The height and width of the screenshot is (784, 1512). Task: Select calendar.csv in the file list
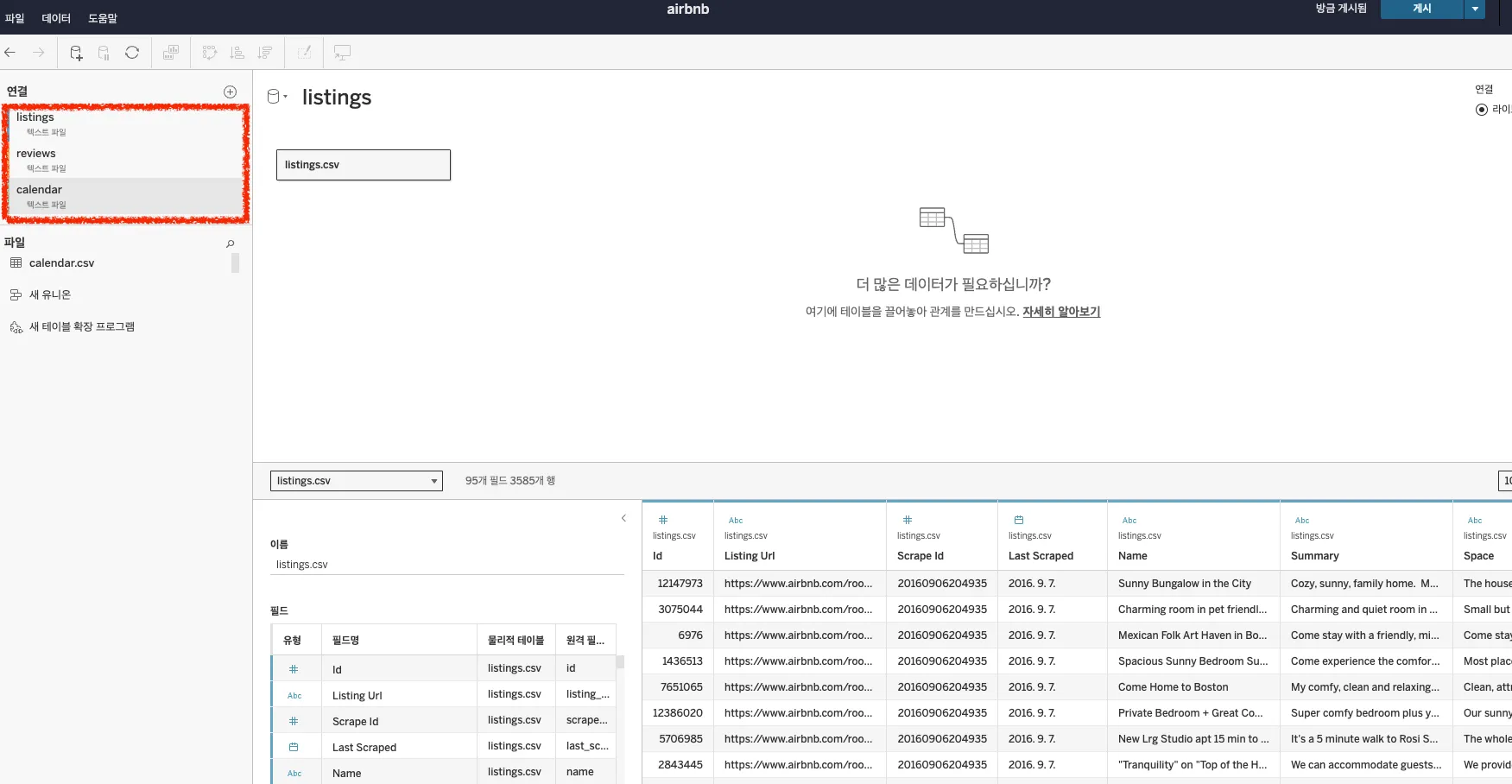coord(61,262)
